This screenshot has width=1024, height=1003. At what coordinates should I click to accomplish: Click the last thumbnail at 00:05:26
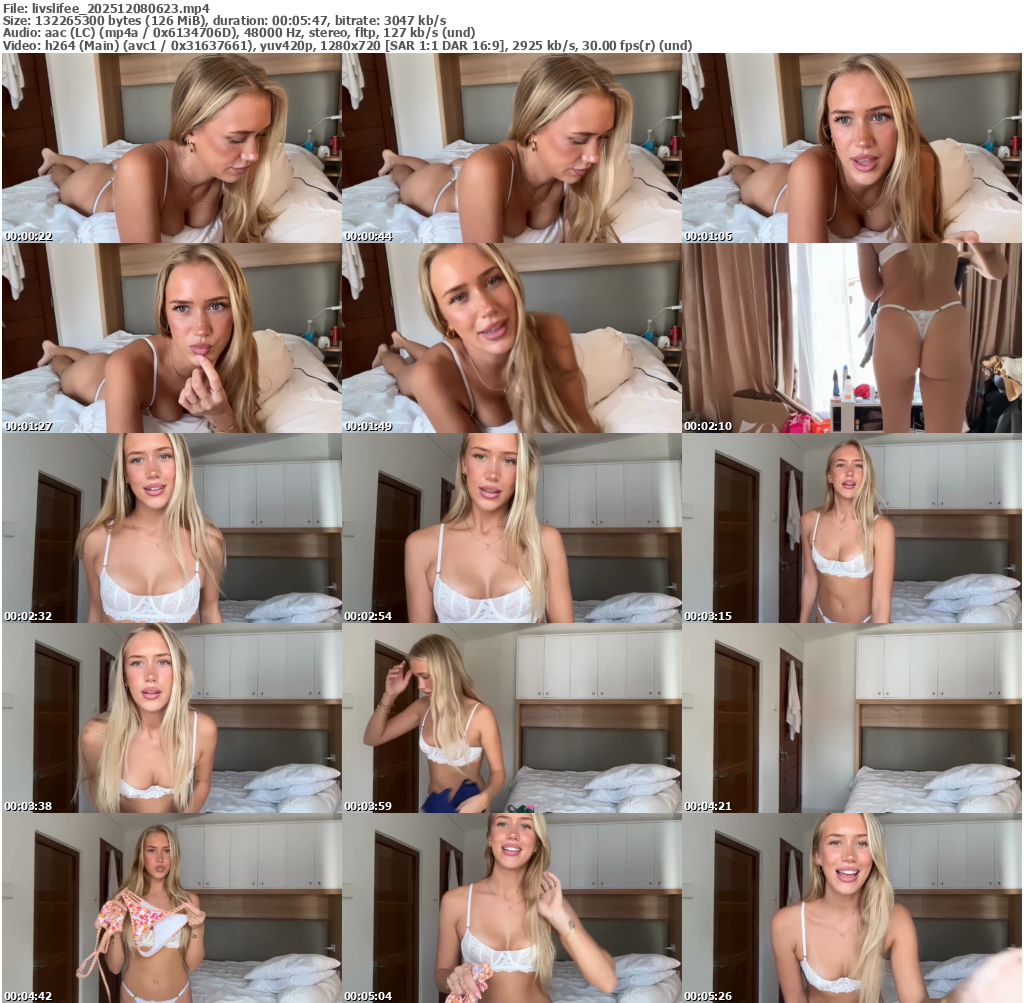851,908
